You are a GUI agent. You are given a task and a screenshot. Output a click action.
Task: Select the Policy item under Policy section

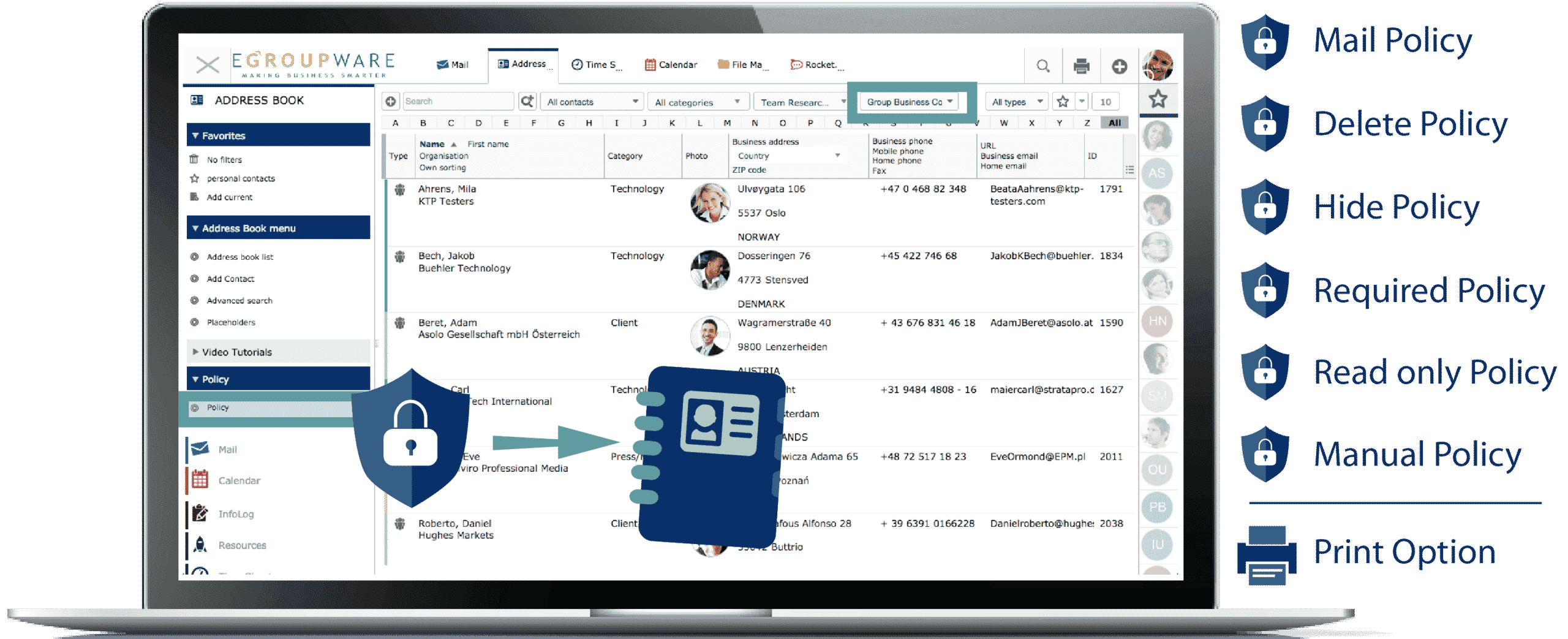coord(269,407)
